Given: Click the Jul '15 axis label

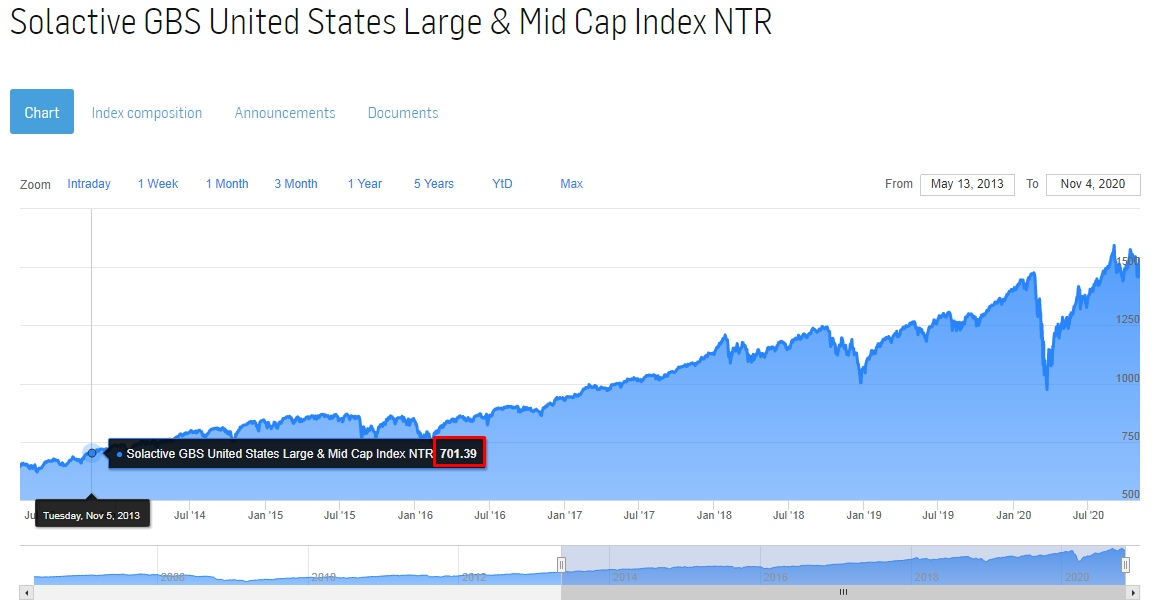Looking at the screenshot, I should tap(339, 515).
